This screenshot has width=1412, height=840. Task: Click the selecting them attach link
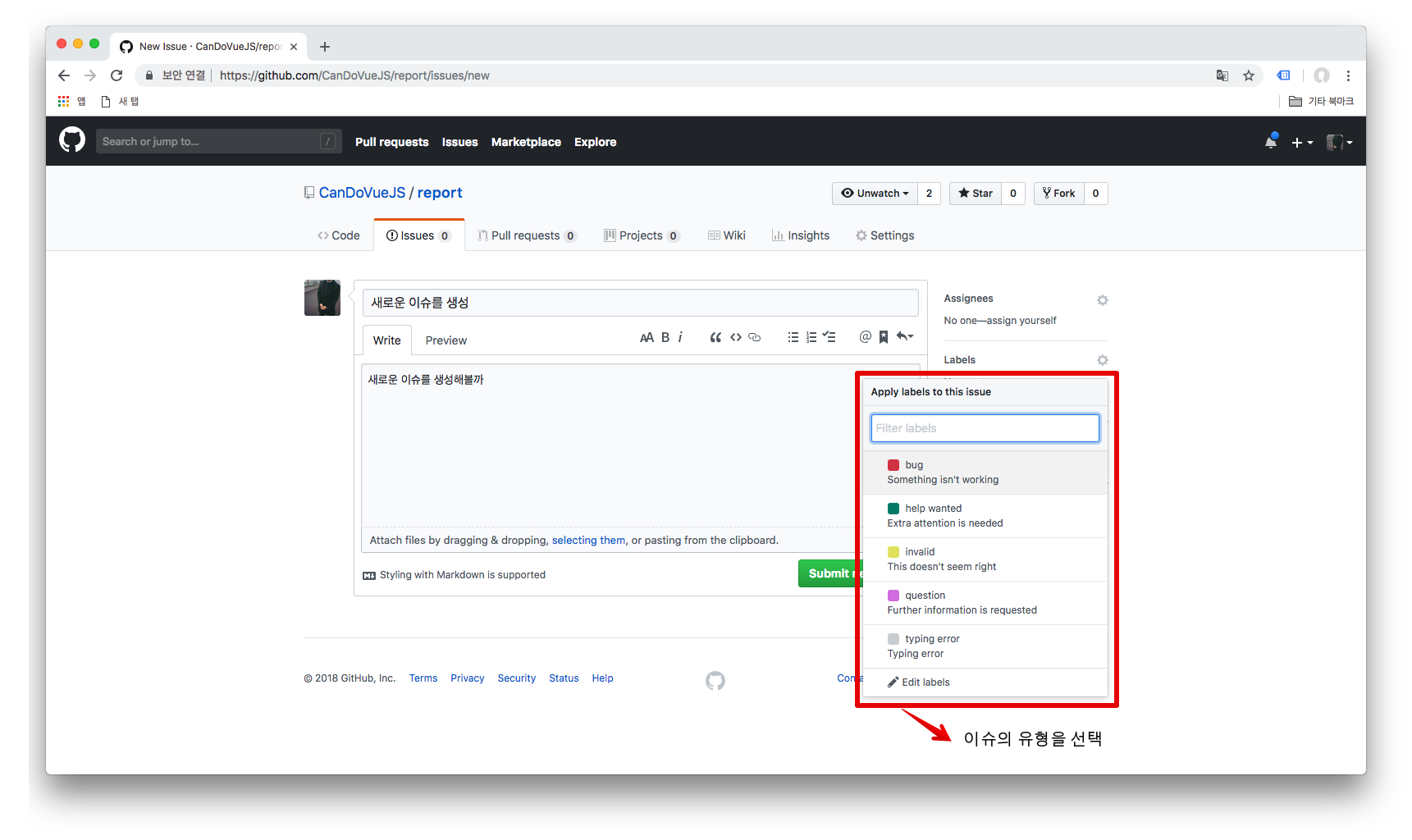[588, 541]
